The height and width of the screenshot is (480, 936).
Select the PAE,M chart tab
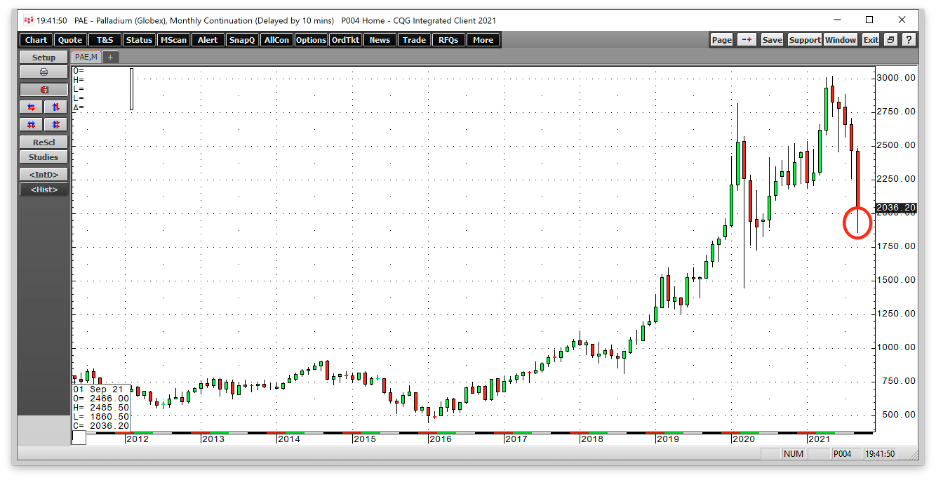tap(86, 57)
